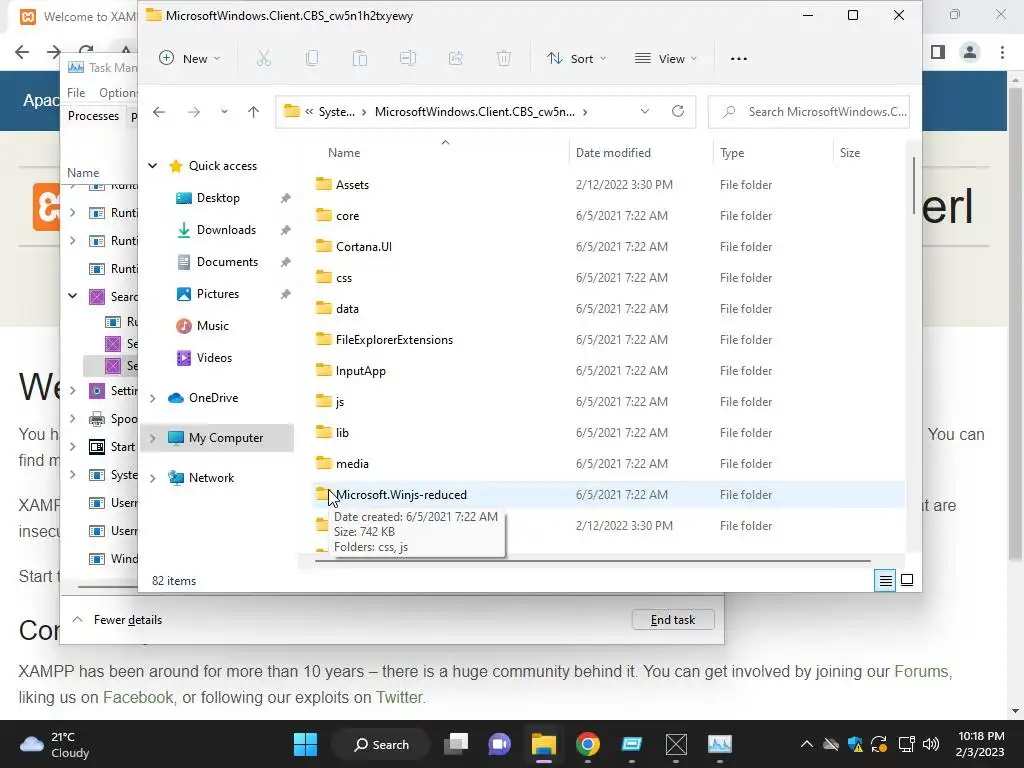Open File Explorer from taskbar
The height and width of the screenshot is (768, 1024).
coord(543,744)
